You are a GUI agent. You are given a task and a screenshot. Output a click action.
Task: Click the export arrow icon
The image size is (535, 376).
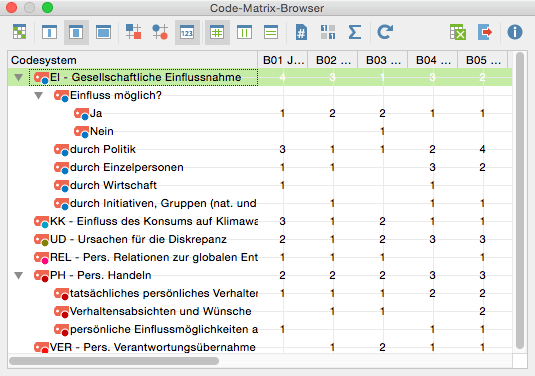point(485,32)
